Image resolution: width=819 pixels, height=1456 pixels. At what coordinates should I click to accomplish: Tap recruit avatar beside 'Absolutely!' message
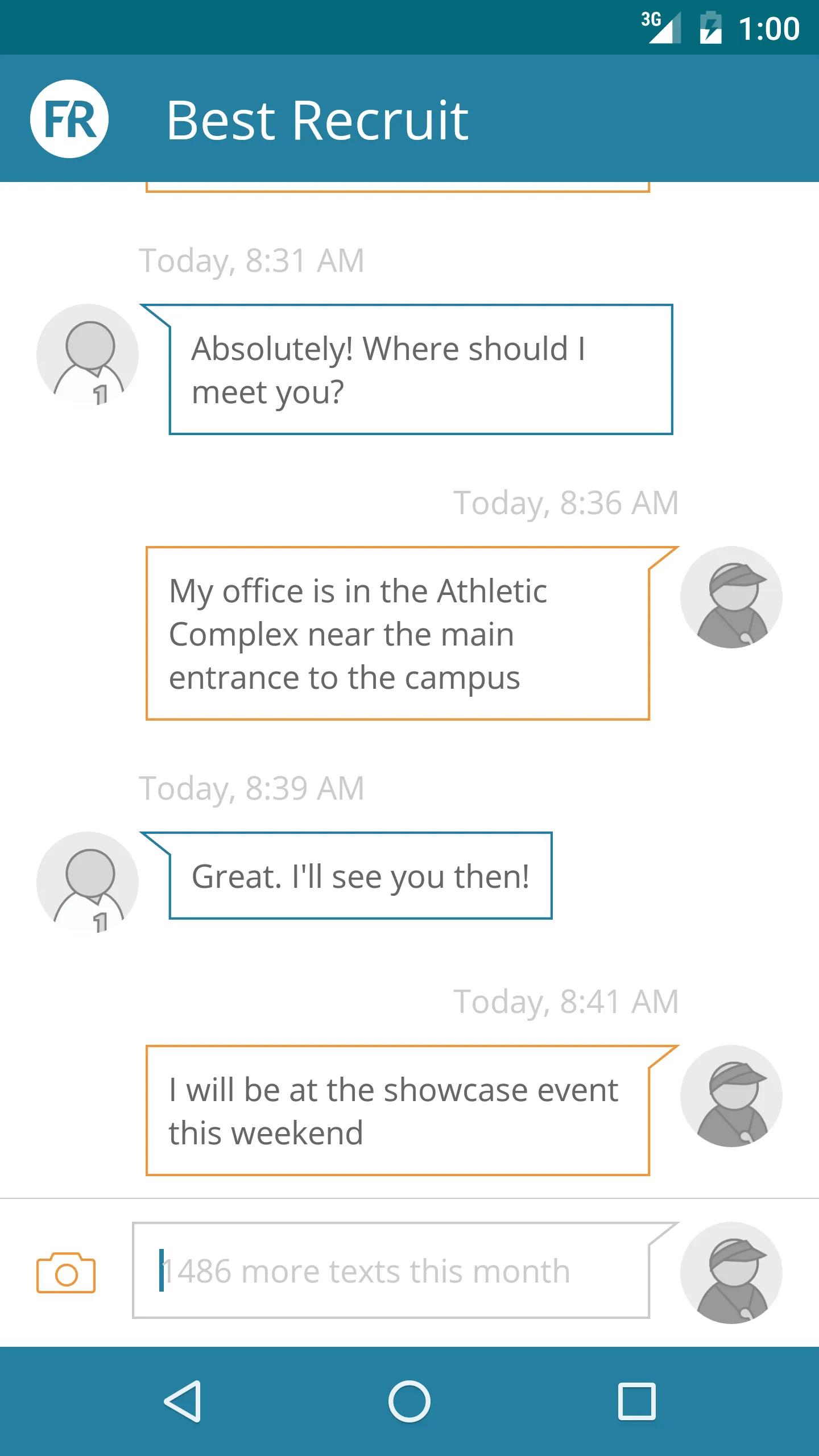pyautogui.click(x=88, y=355)
